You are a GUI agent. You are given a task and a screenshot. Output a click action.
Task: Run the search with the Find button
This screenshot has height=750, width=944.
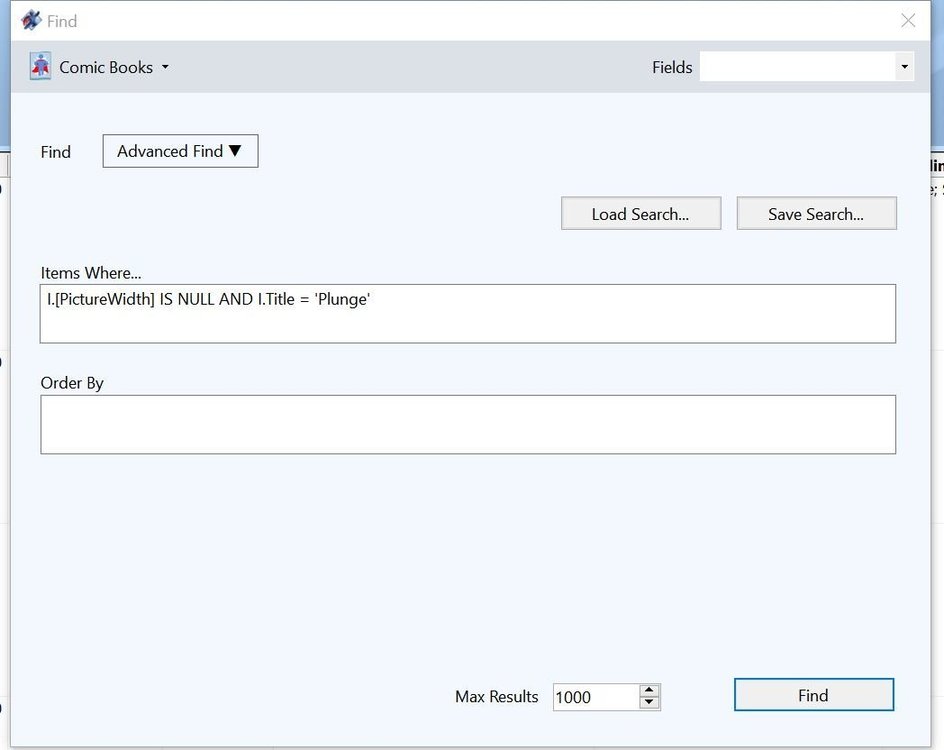pos(813,695)
